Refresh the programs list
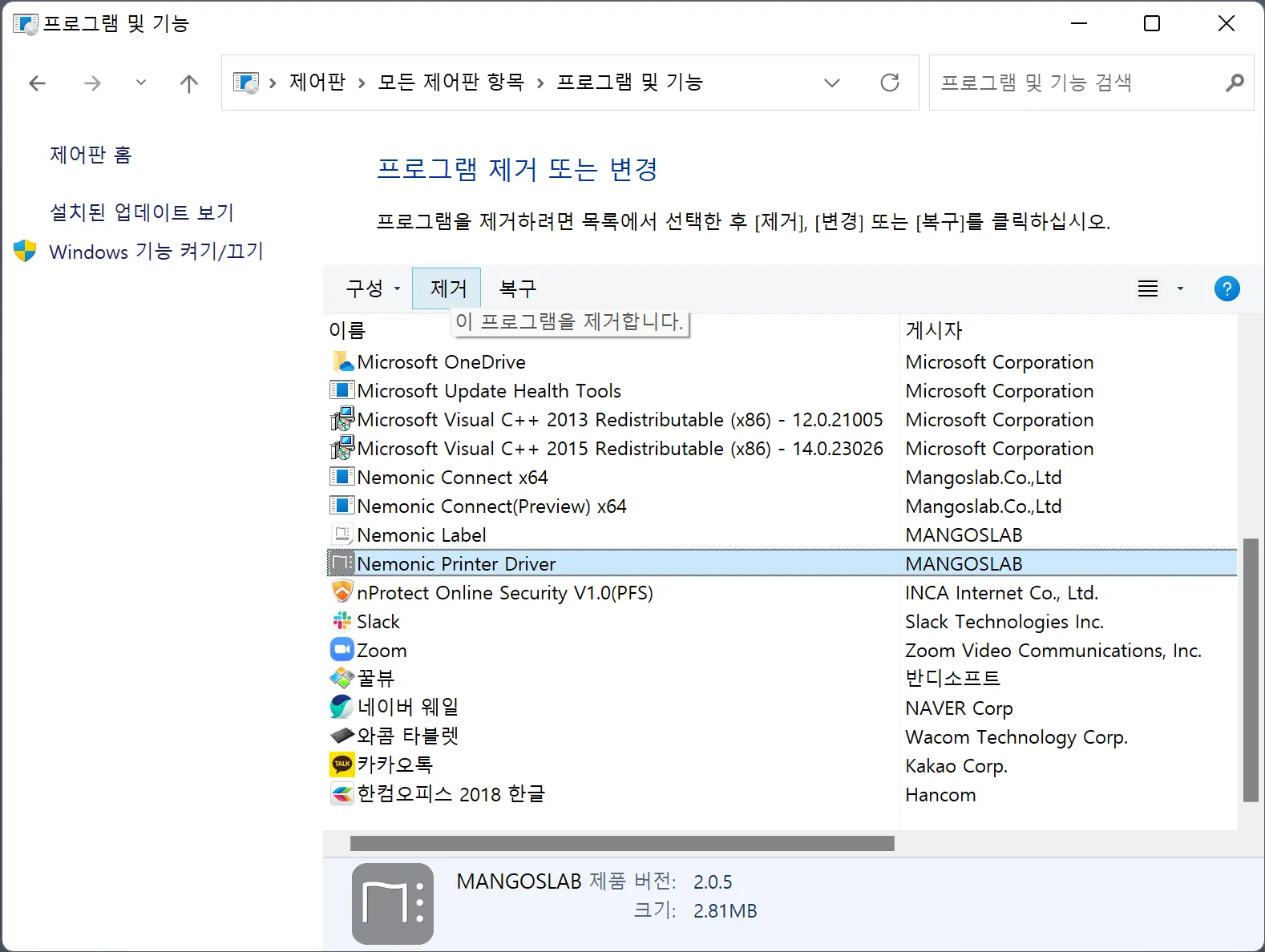The width and height of the screenshot is (1265, 952). tap(890, 83)
